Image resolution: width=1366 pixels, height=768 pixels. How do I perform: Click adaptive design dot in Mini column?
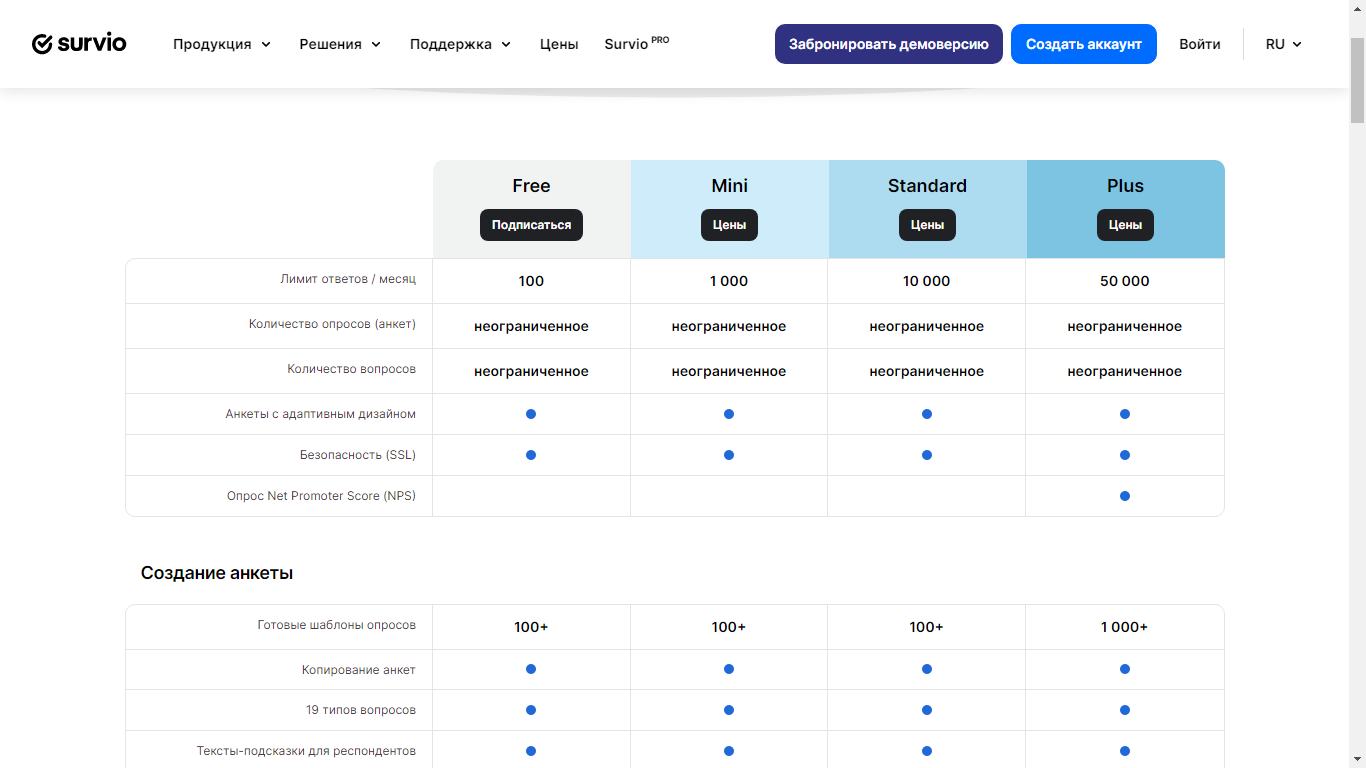729,414
